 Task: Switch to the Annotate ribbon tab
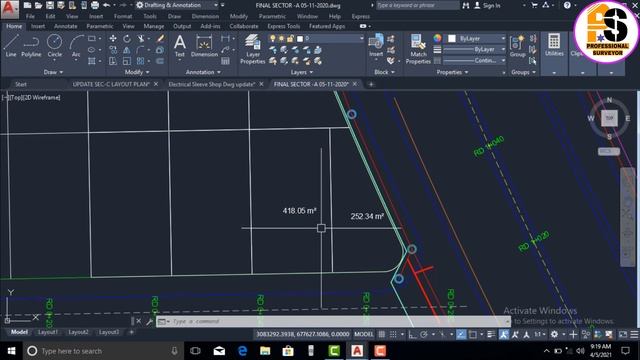pyautogui.click(x=65, y=26)
